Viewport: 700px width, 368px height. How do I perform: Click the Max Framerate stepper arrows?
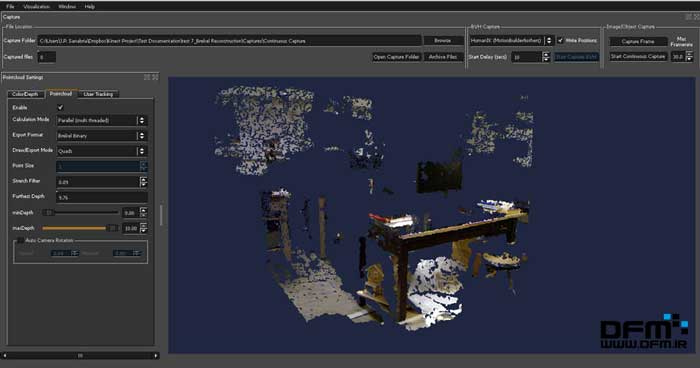tap(689, 57)
